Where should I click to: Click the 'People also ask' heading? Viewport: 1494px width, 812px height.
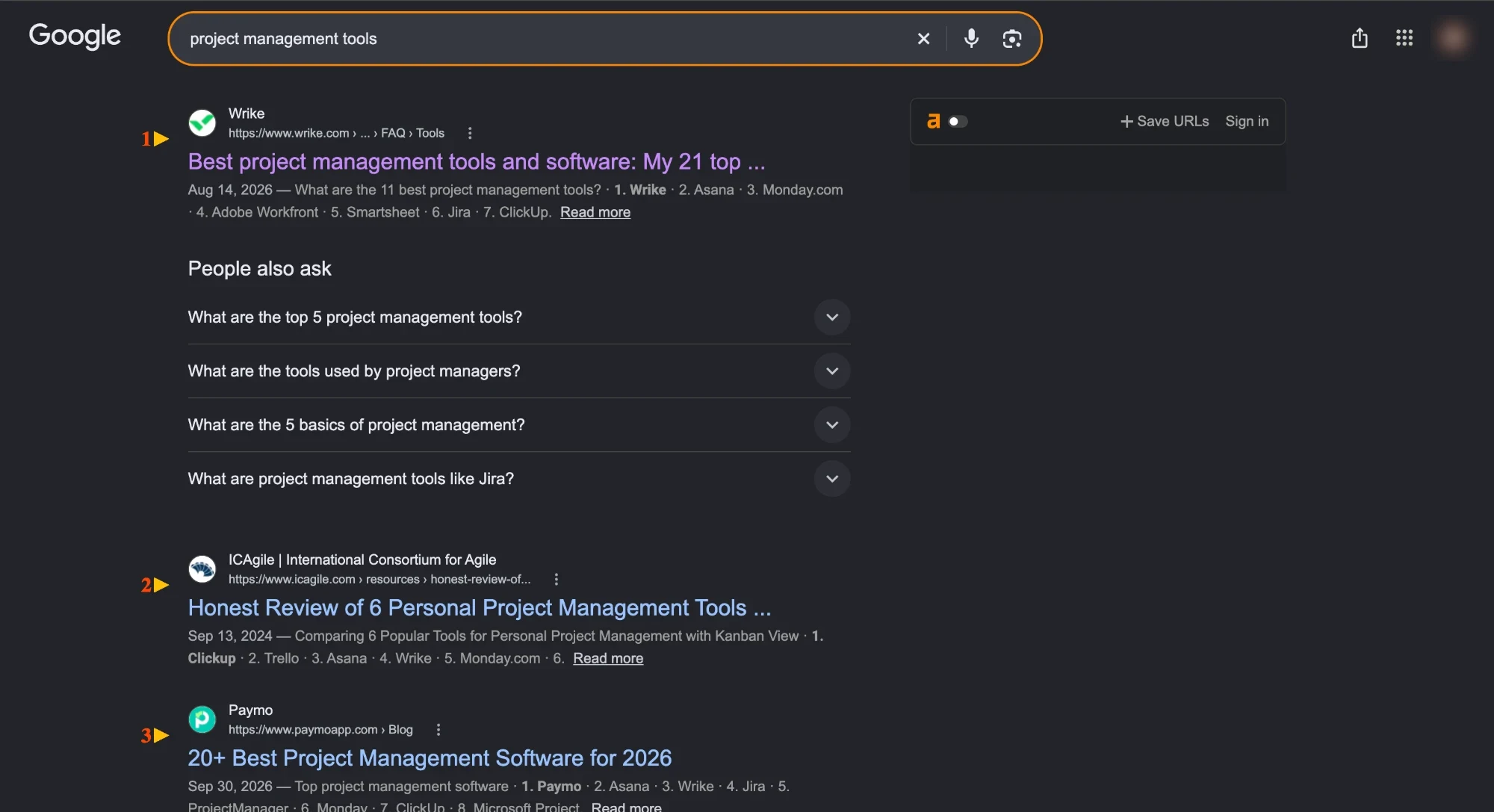tap(259, 268)
